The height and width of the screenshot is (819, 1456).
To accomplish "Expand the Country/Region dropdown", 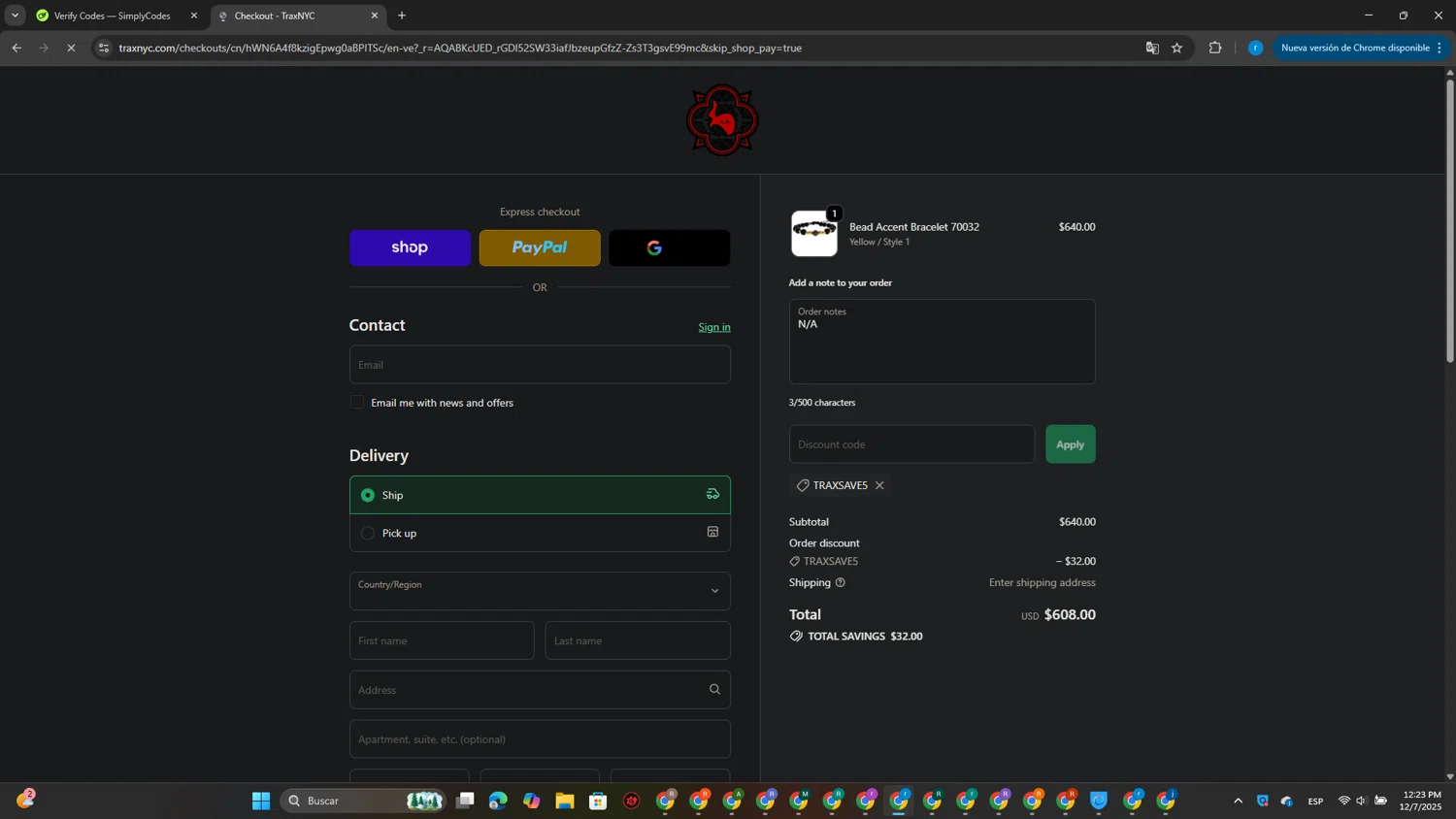I will (540, 591).
